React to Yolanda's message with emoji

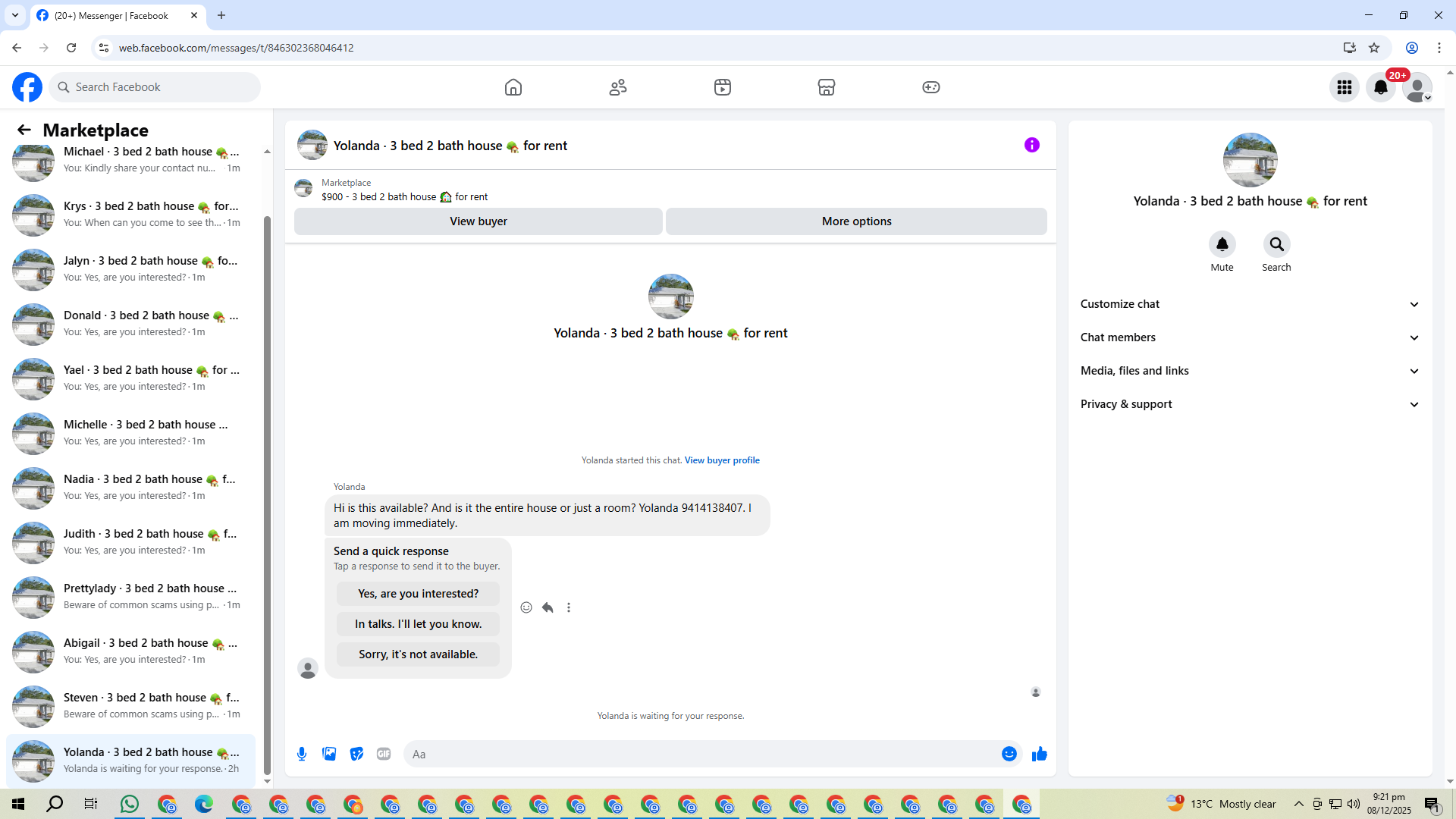[x=526, y=607]
